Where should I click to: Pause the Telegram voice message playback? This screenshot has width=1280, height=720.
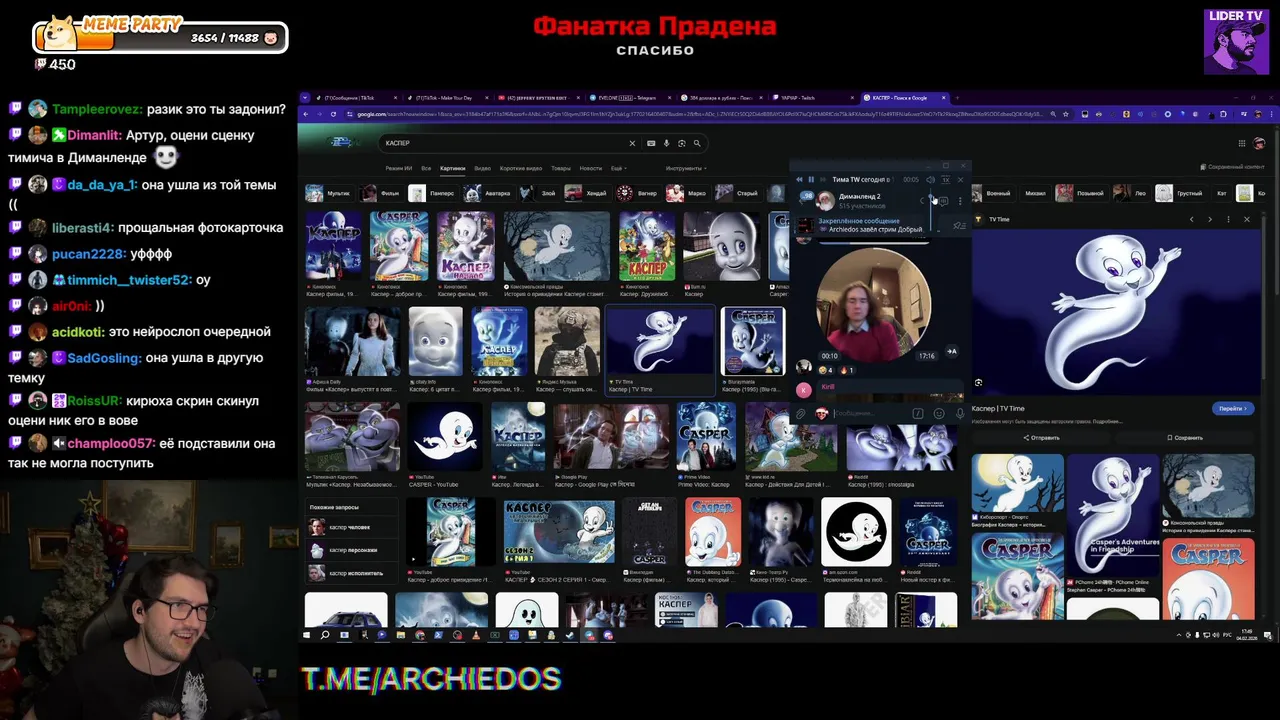coord(811,180)
